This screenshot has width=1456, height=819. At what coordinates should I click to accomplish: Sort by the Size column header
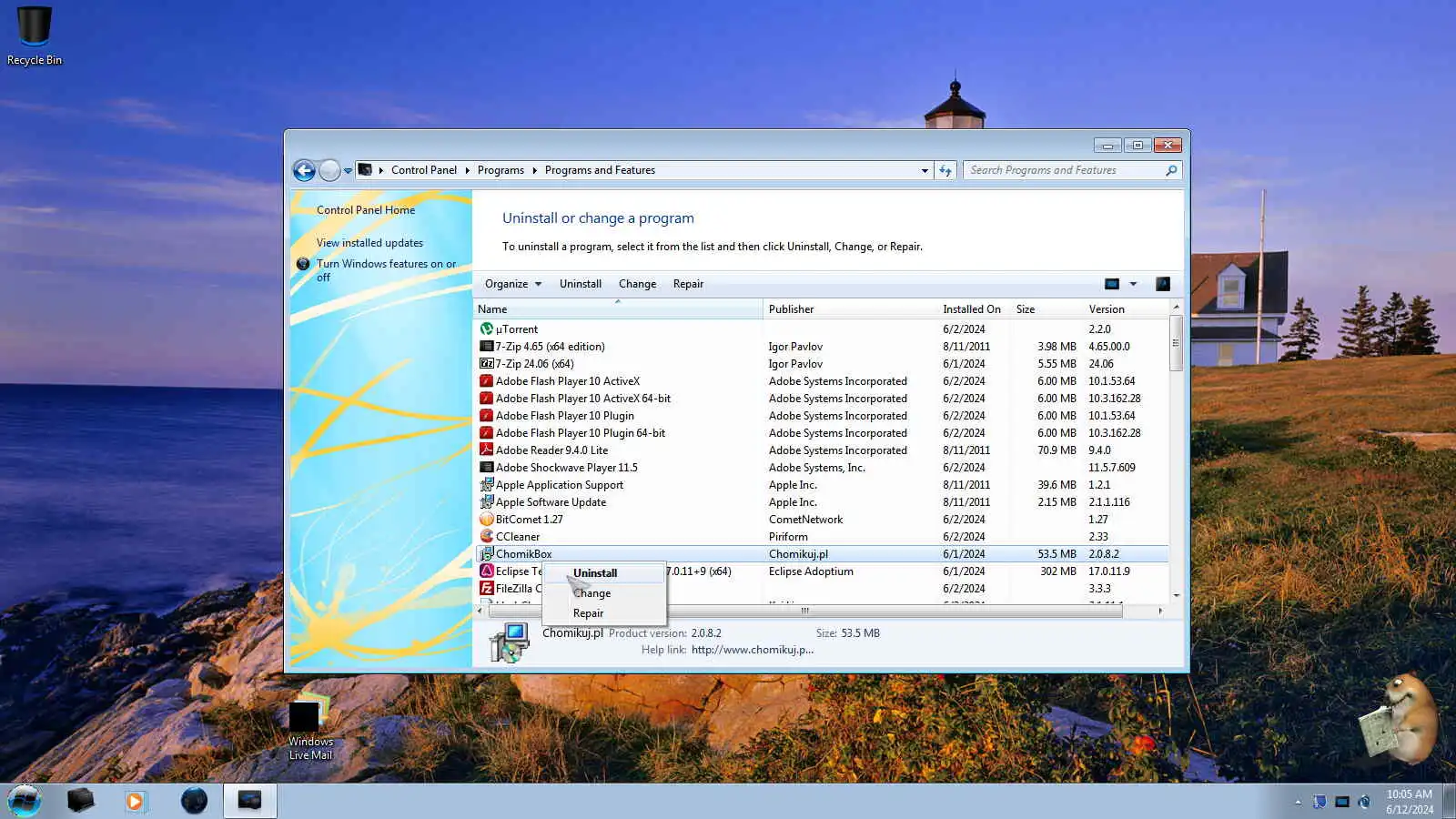pos(1046,309)
